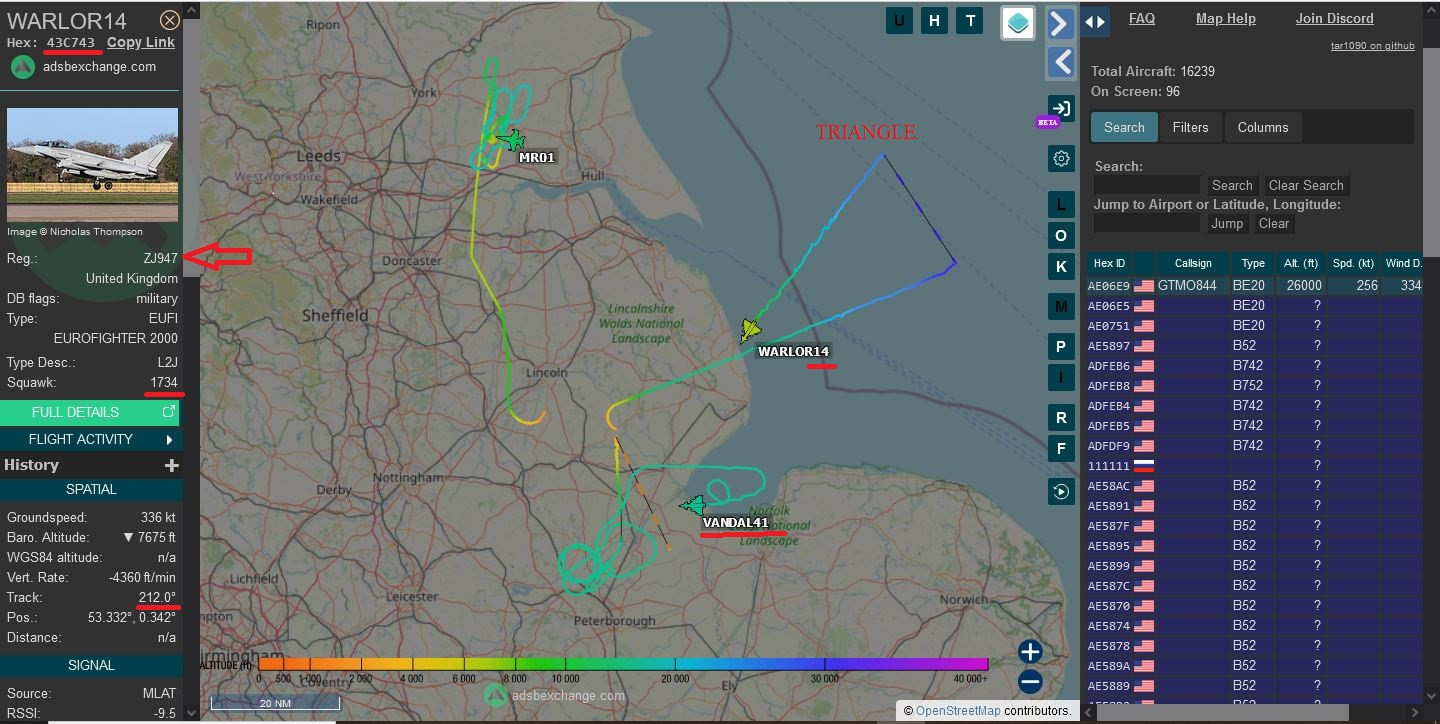Expand the FLIGHT ACTIVITY section

(90, 439)
